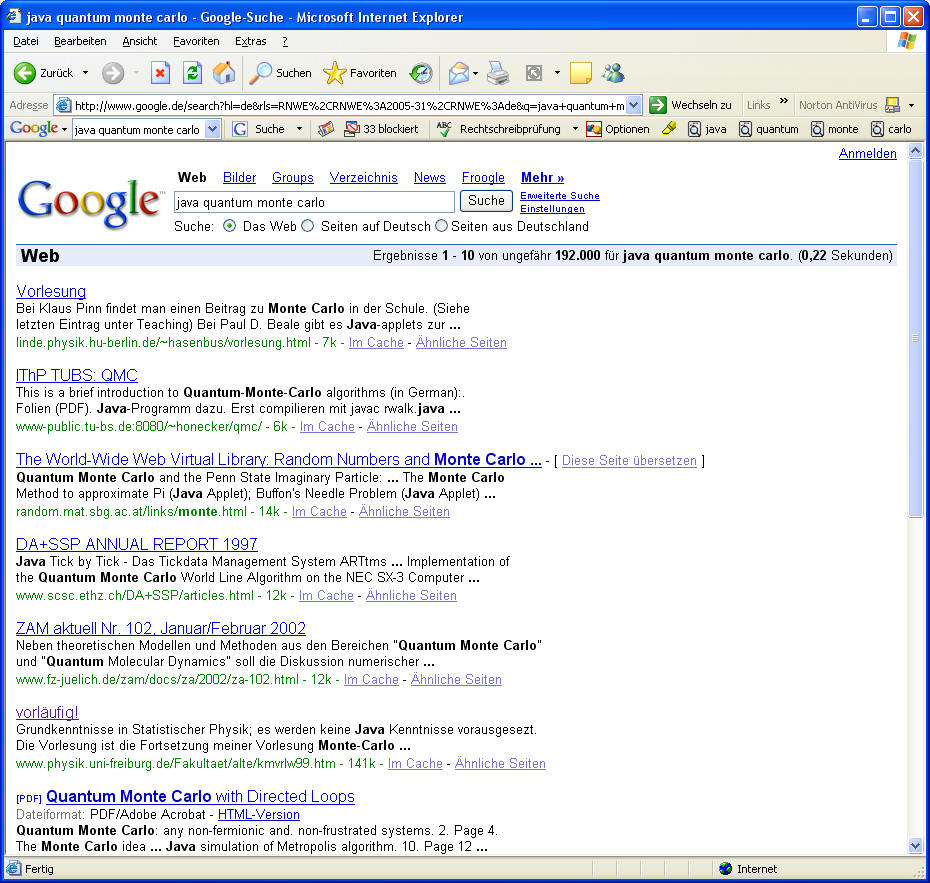Image resolution: width=930 pixels, height=883 pixels.
Task: Open the mail envelope icon
Action: (x=458, y=73)
